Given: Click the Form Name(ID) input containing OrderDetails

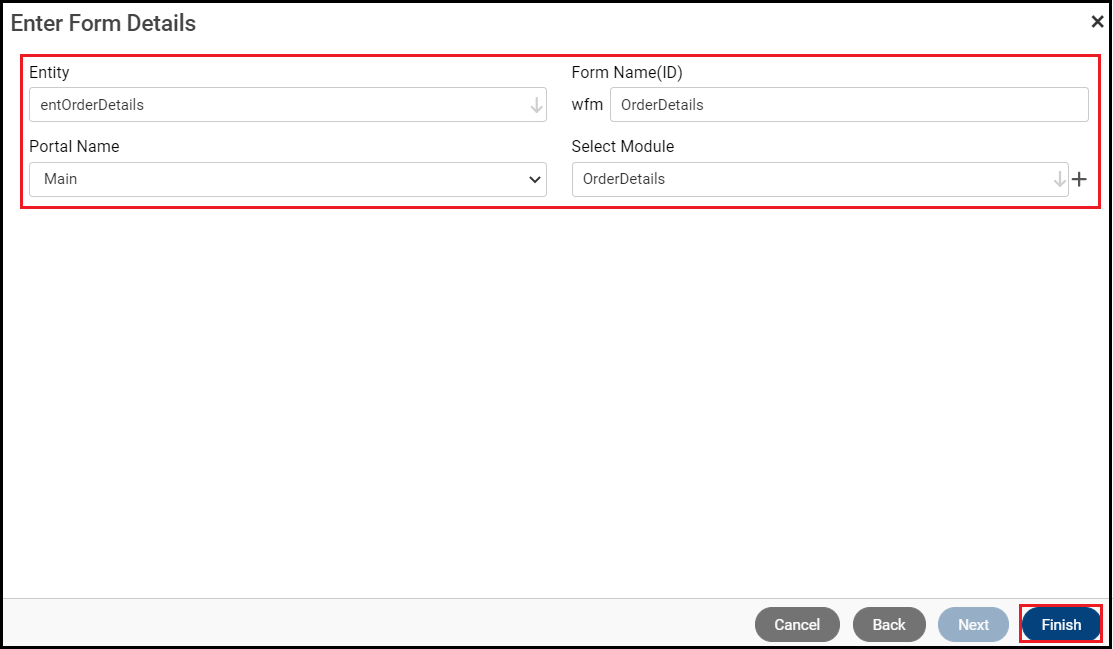Looking at the screenshot, I should tap(850, 104).
